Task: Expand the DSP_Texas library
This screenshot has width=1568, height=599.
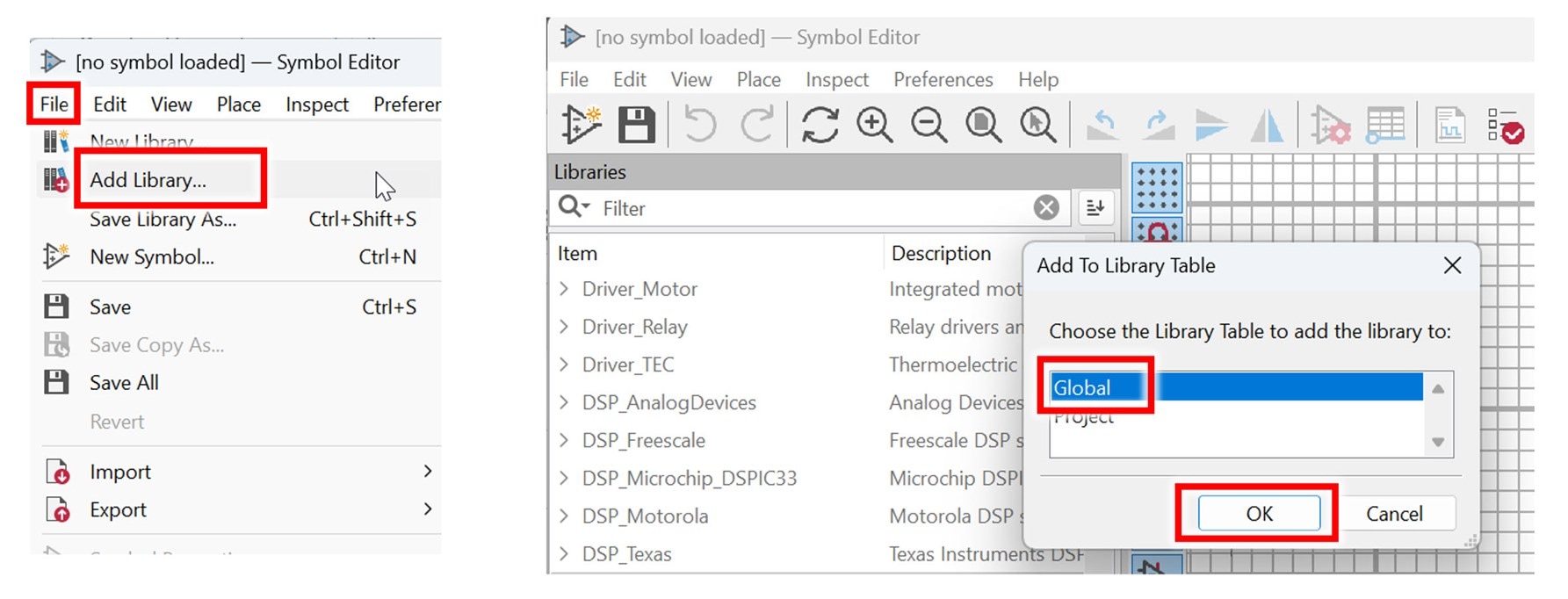Action: click(x=564, y=553)
